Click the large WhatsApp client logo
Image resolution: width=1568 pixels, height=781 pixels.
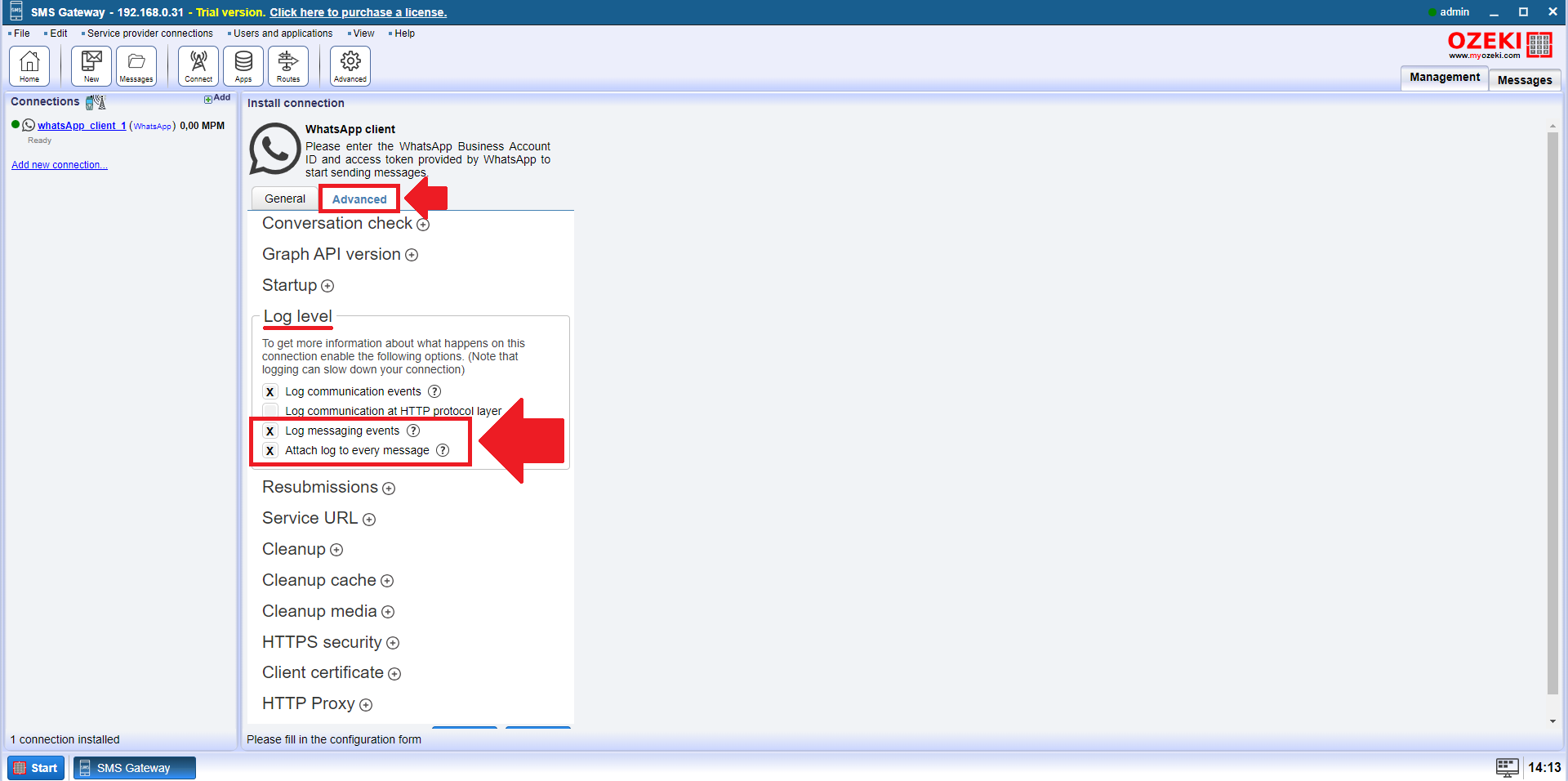[274, 149]
